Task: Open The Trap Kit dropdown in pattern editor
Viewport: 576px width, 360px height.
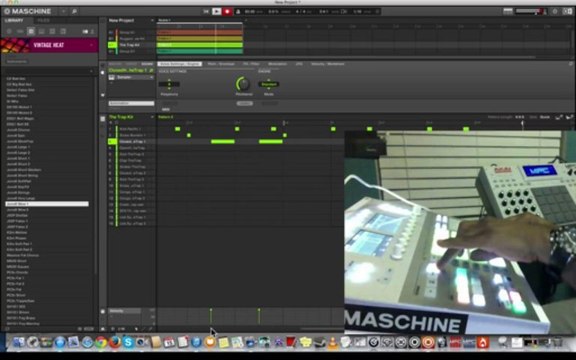Action: point(152,117)
